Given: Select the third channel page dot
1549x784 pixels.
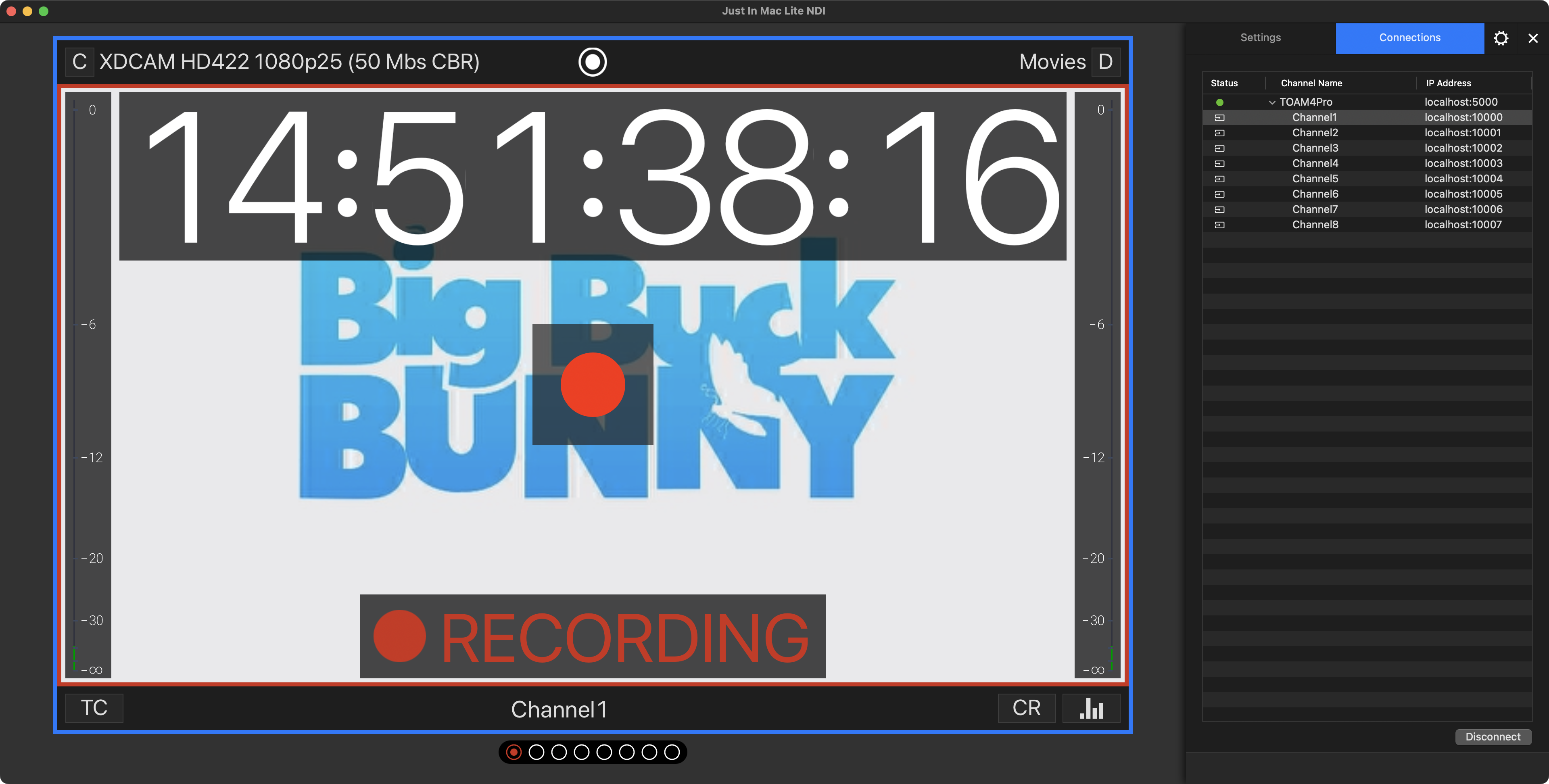Looking at the screenshot, I should point(559,752).
